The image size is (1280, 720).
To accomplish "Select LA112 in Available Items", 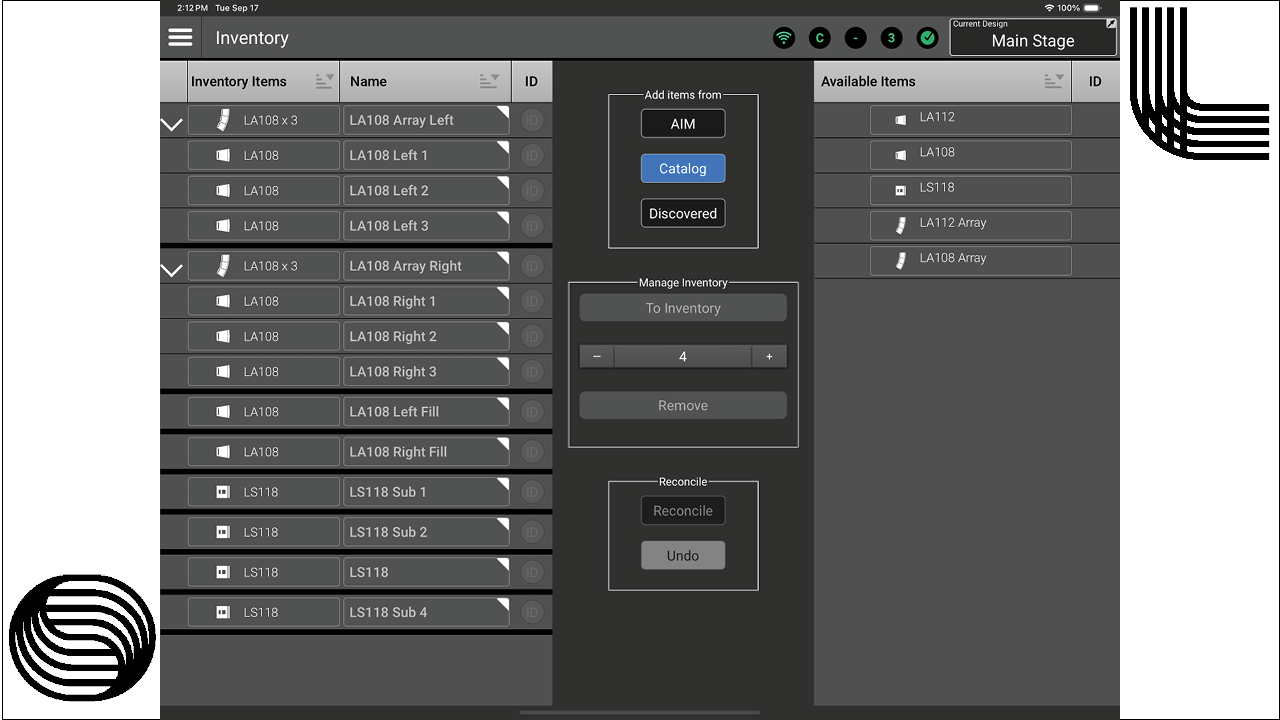I will pyautogui.click(x=970, y=119).
